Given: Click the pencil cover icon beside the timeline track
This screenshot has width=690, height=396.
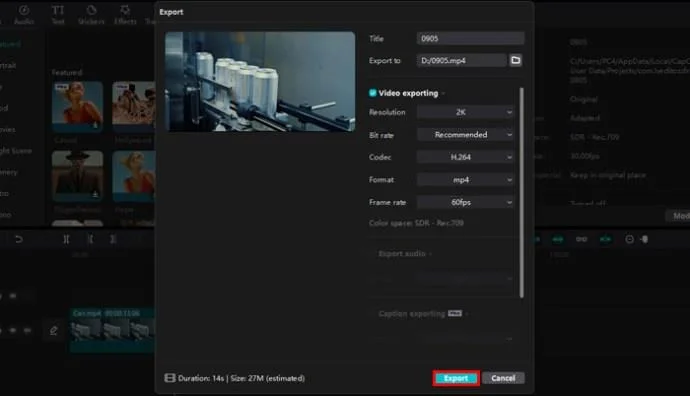Looking at the screenshot, I should point(54,330).
